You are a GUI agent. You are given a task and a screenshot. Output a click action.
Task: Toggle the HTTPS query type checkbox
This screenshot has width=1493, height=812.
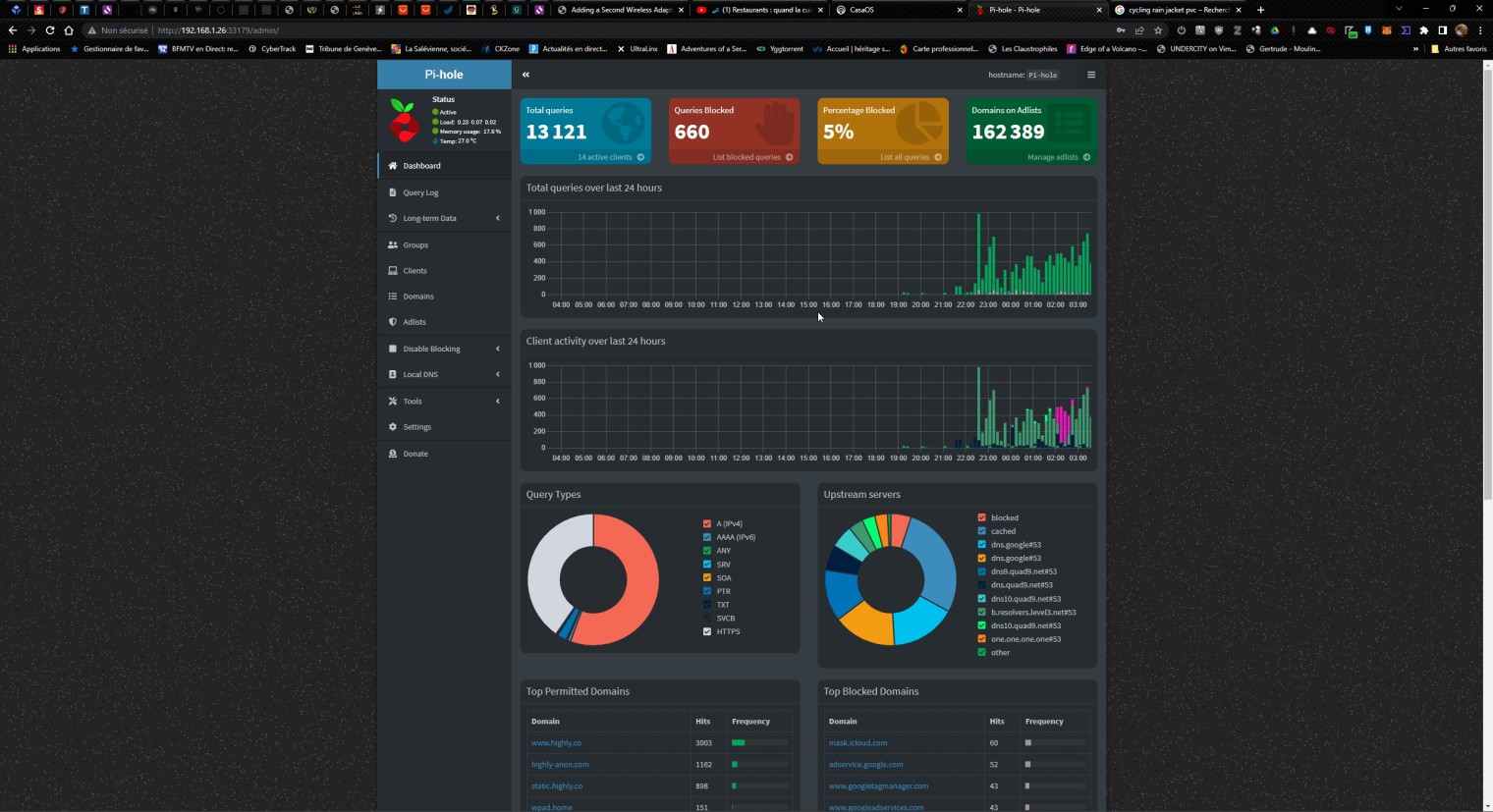tap(706, 631)
